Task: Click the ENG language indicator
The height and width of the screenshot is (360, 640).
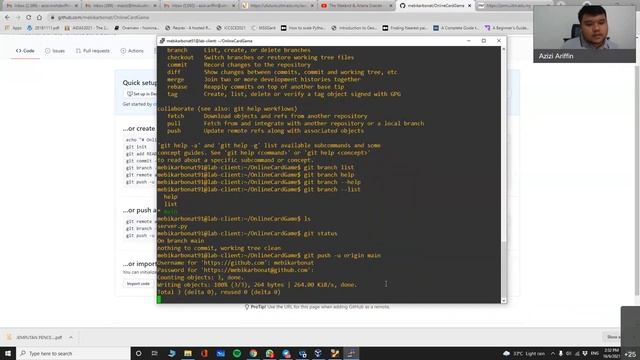Action: 595,353
